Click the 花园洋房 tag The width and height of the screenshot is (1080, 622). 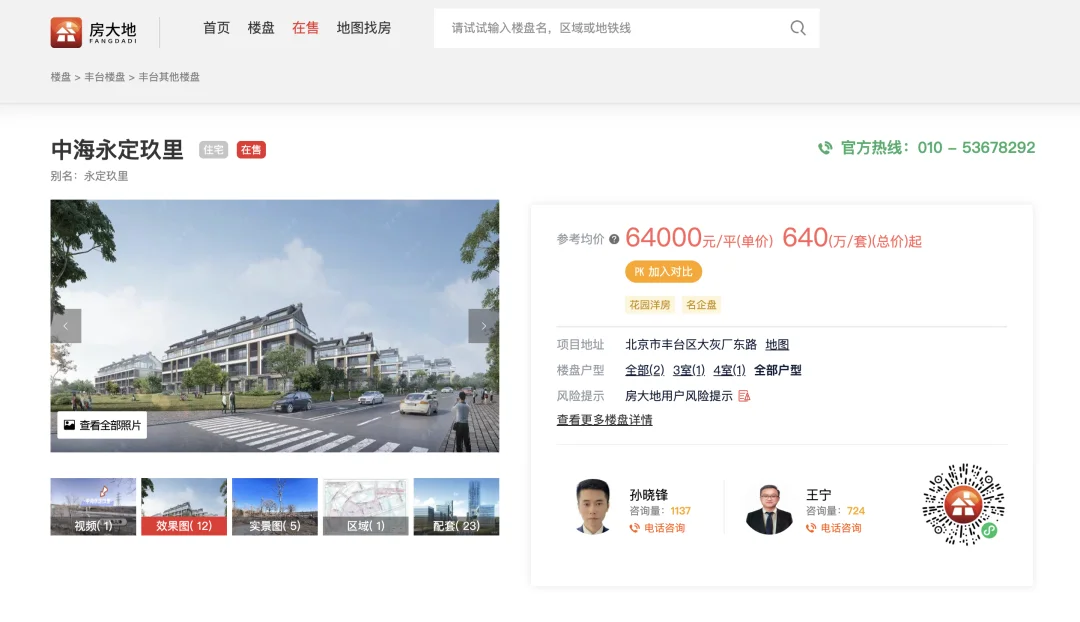[x=650, y=305]
